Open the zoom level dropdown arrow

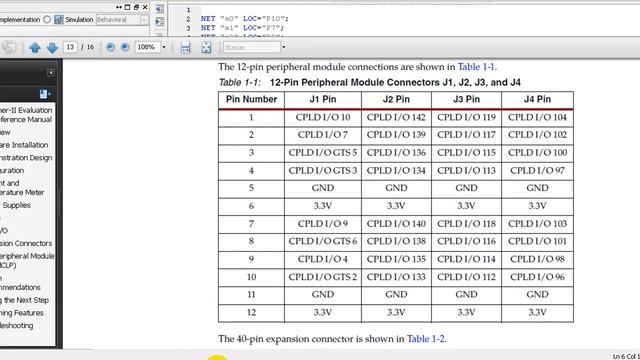coord(164,47)
